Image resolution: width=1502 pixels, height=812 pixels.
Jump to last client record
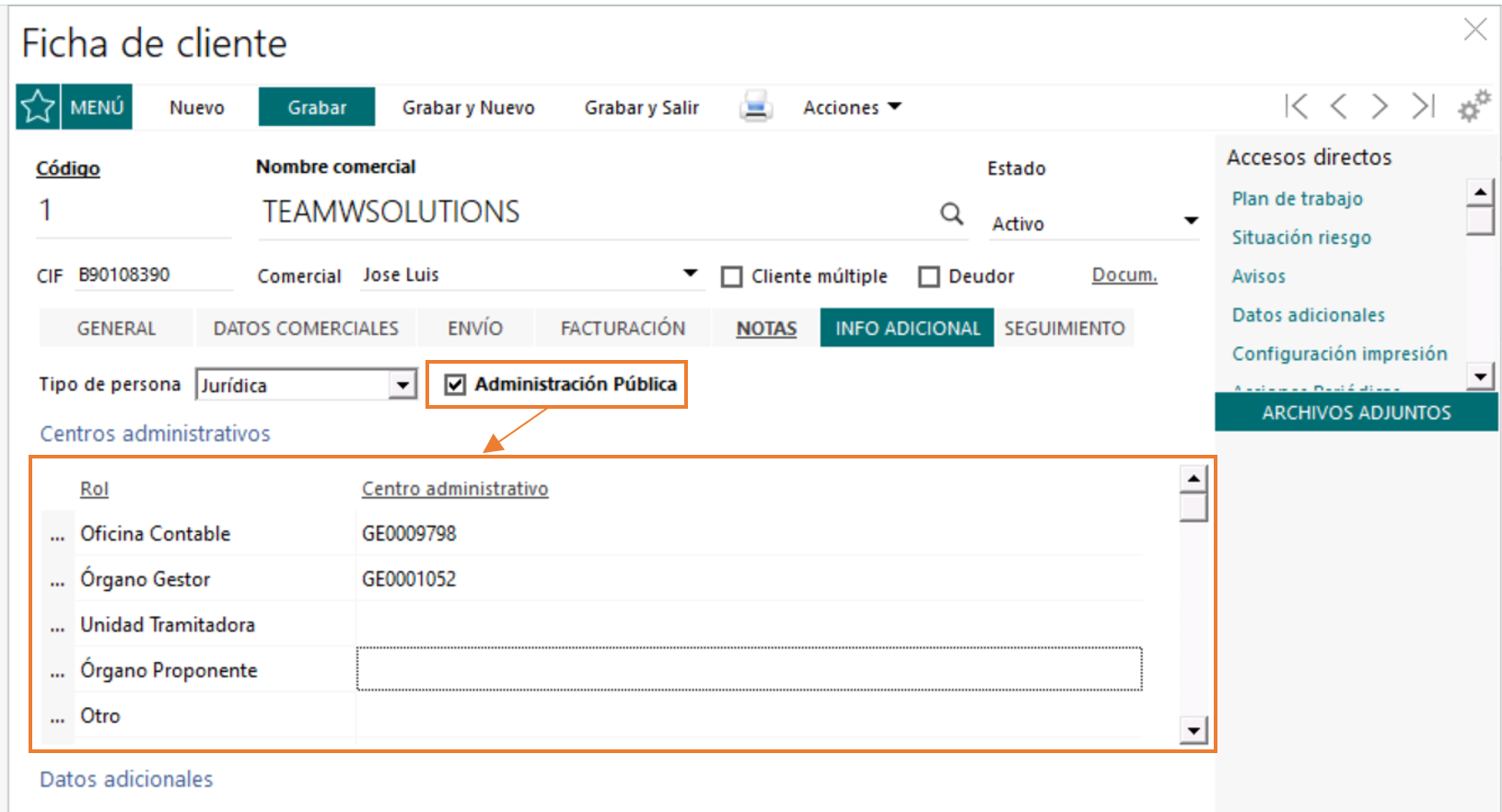(x=1423, y=107)
